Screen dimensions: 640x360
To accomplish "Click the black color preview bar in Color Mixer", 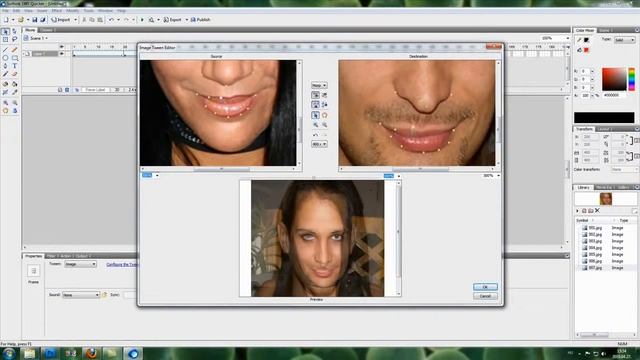I will pos(604,118).
